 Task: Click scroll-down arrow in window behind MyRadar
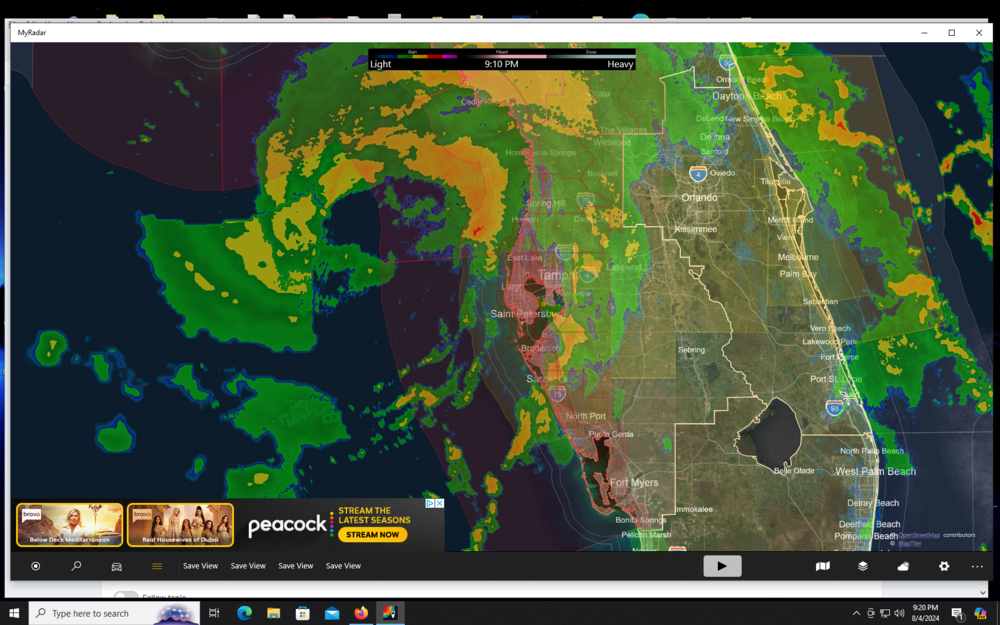pyautogui.click(x=983, y=592)
